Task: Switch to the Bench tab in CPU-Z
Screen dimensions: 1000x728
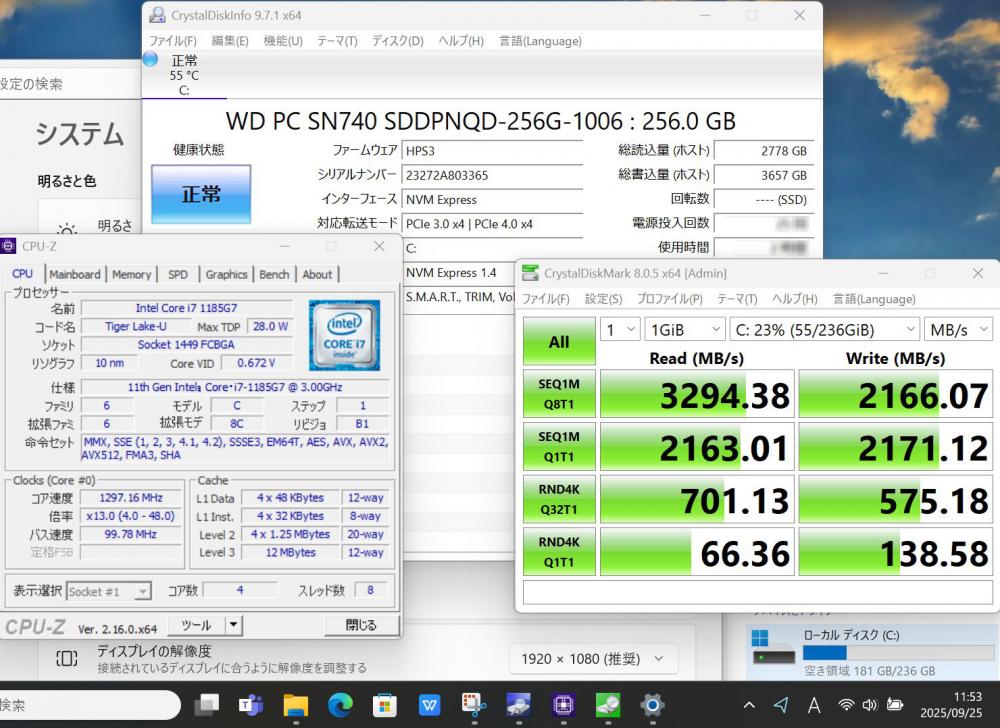Action: tap(274, 274)
